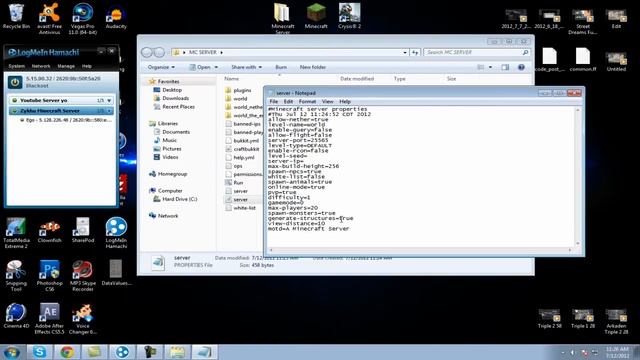Click the Burn toolbar button
Screen dimensions: 640x360
click(281, 67)
